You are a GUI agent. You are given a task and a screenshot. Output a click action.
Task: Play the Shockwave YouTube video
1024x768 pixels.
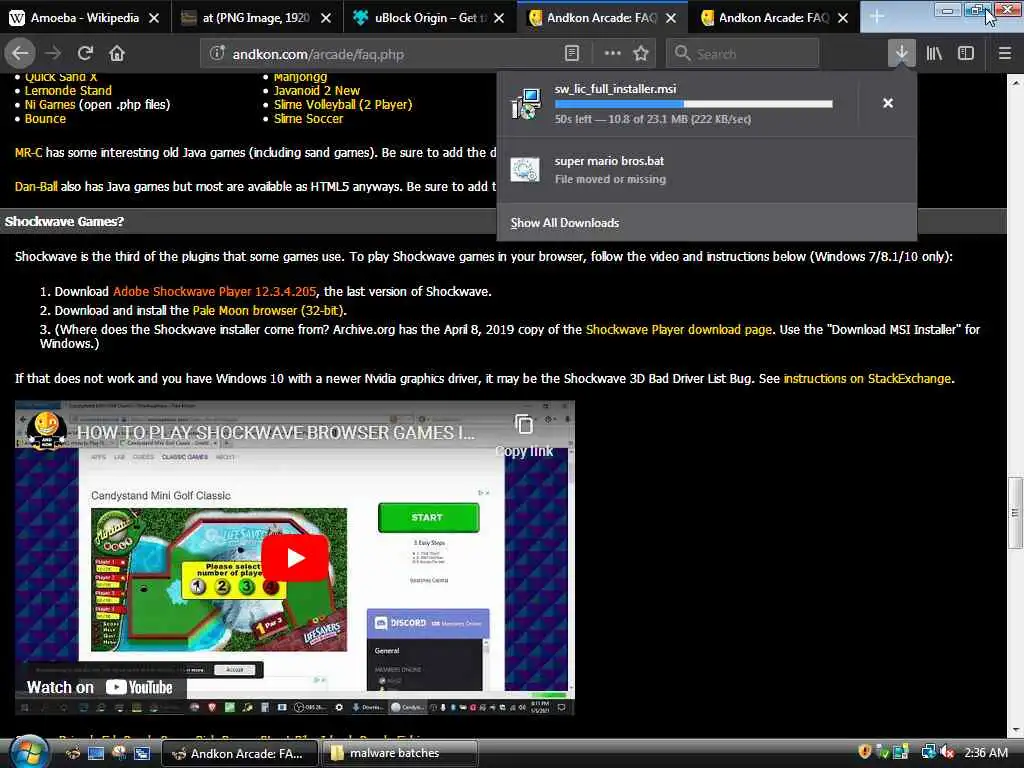click(x=295, y=558)
